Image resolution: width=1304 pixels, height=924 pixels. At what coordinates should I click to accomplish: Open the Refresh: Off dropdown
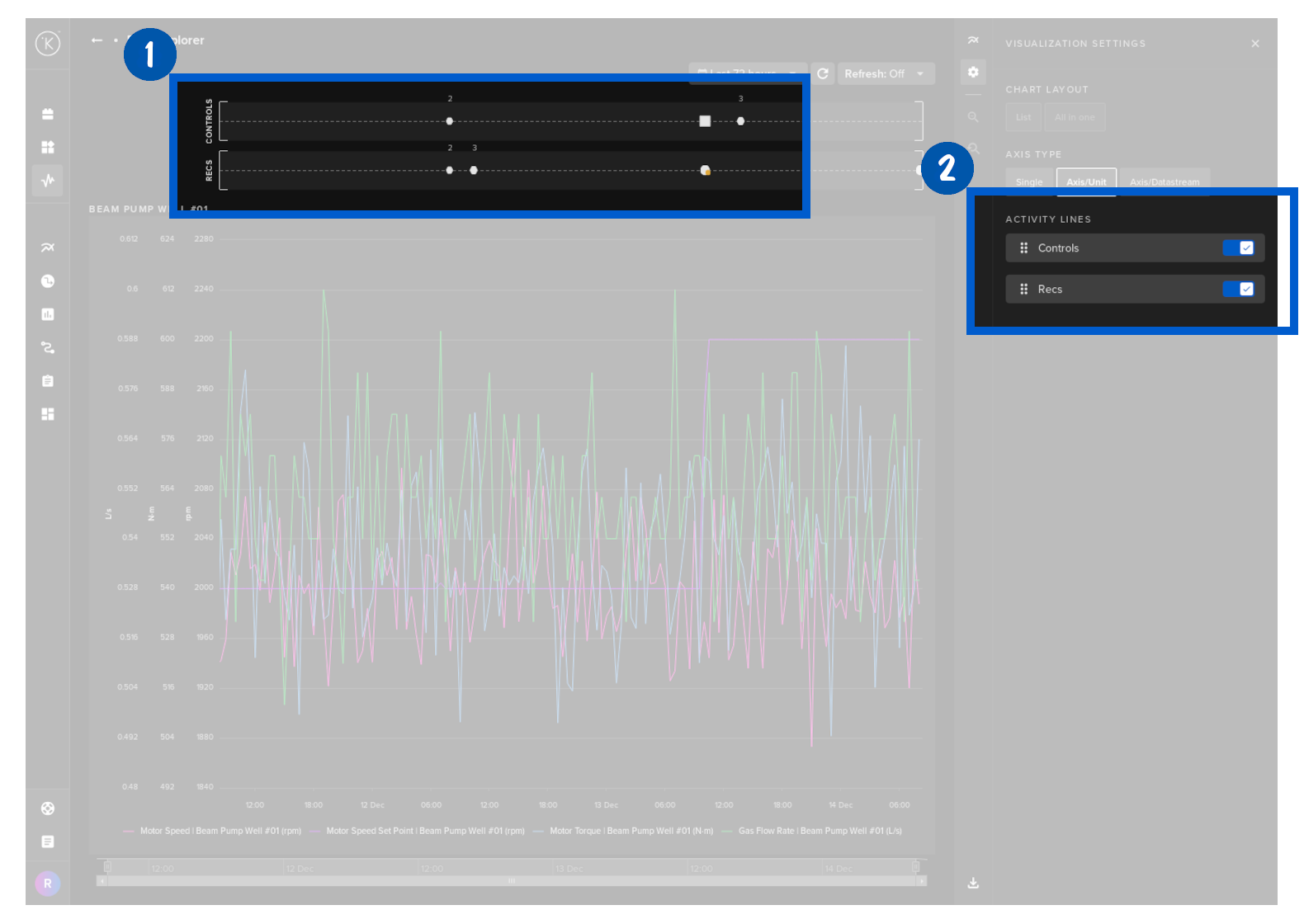click(885, 73)
